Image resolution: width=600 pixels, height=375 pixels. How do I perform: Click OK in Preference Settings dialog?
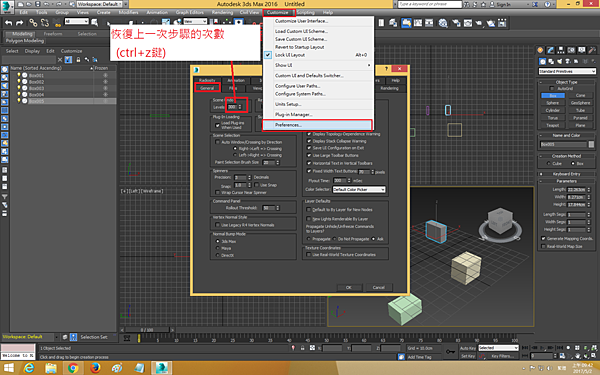[x=349, y=287]
